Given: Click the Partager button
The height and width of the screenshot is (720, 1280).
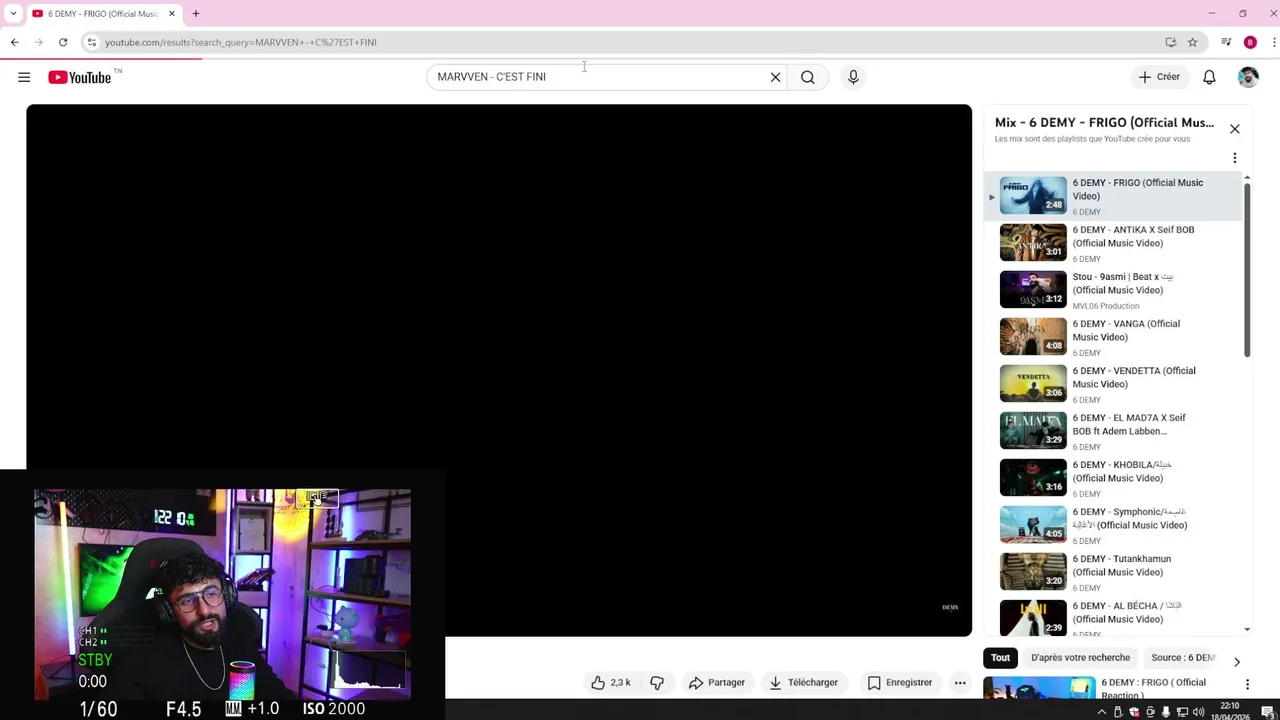Looking at the screenshot, I should pos(717,683).
